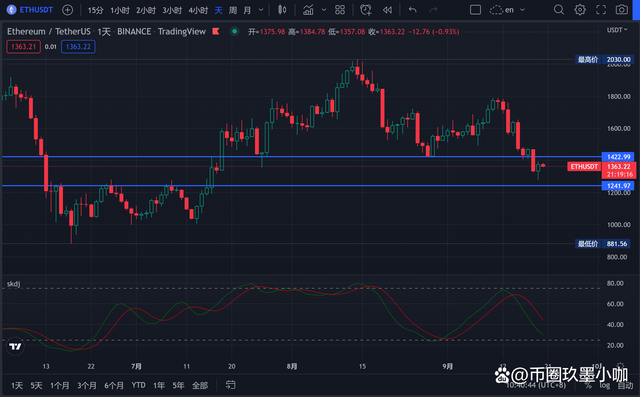
Task: Open the indicators menu icon
Action: 308,10
